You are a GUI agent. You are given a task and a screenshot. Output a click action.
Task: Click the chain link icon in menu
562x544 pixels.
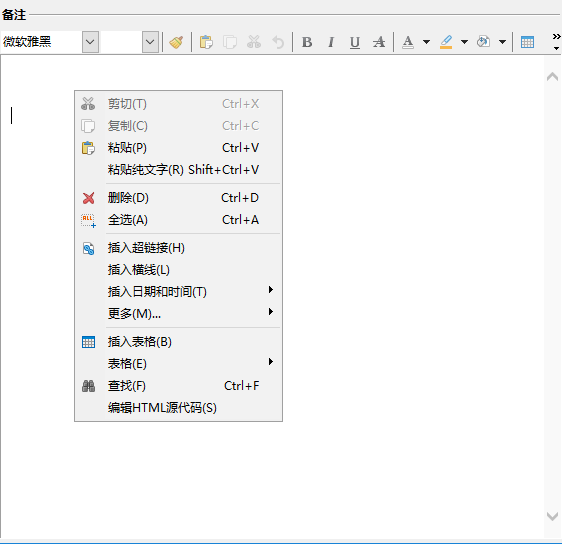click(88, 248)
